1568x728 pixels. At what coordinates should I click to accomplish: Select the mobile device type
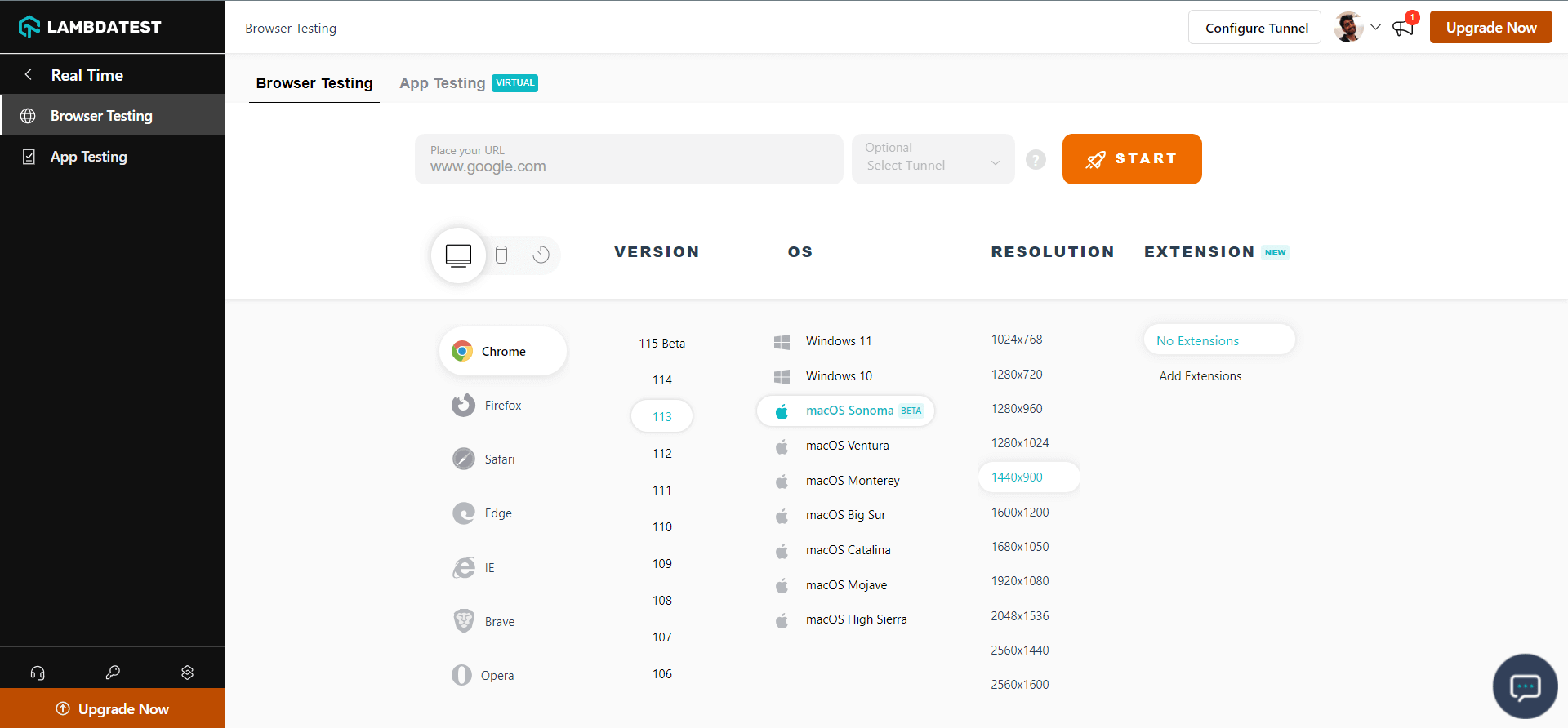point(501,255)
